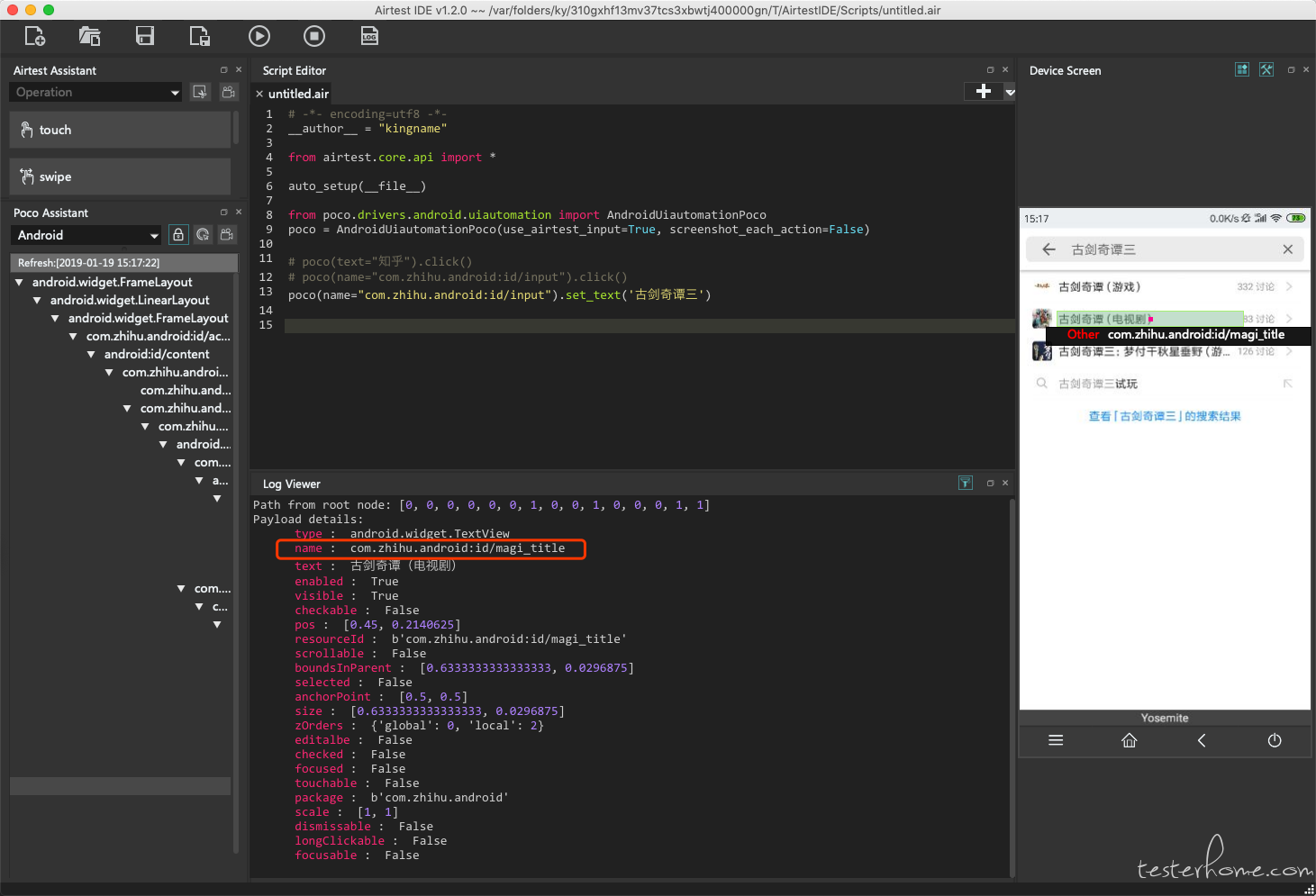The image size is (1316, 896).
Task: Click the Device Screen layout grid icon
Action: click(1242, 69)
